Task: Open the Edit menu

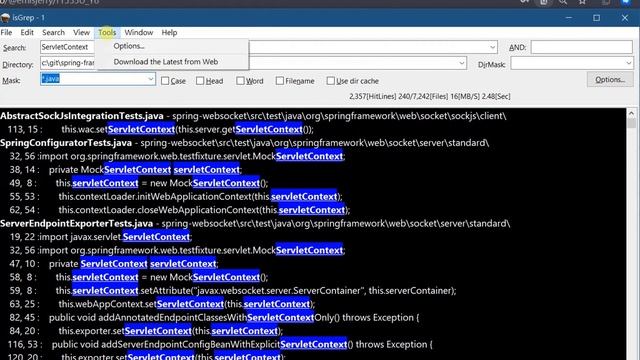Action: pos(27,32)
